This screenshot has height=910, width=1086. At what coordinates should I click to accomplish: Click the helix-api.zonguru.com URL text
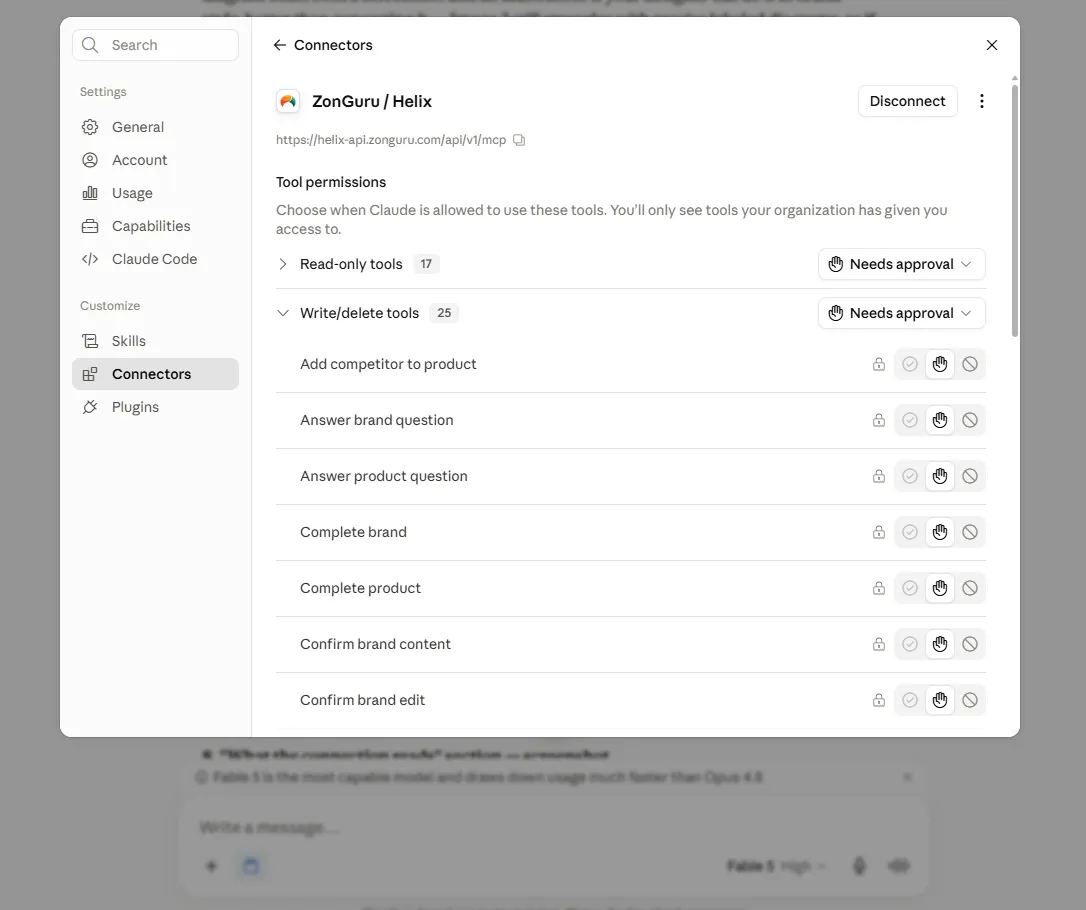[x=391, y=140]
